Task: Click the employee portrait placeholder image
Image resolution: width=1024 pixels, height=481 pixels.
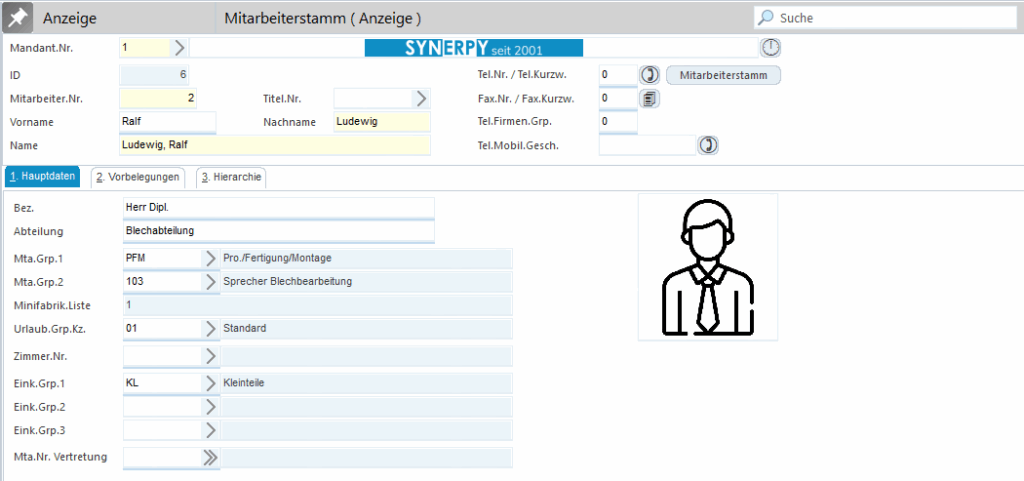Action: click(x=707, y=267)
